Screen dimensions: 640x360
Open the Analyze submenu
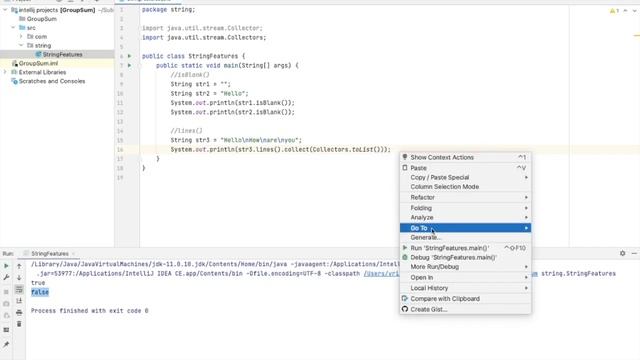point(465,217)
